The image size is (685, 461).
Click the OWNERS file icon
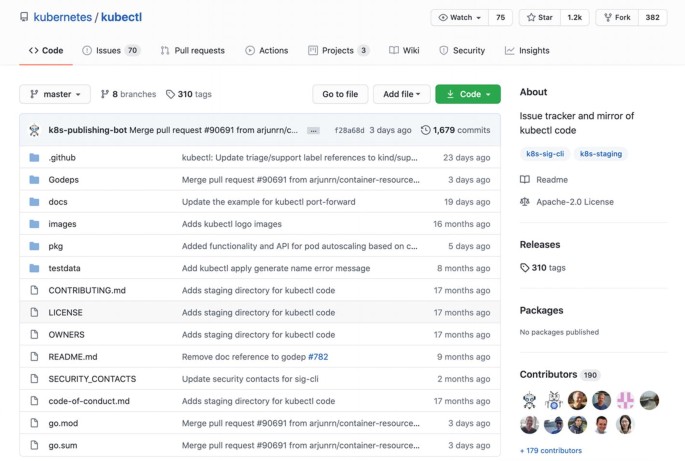pyautogui.click(x=34, y=335)
